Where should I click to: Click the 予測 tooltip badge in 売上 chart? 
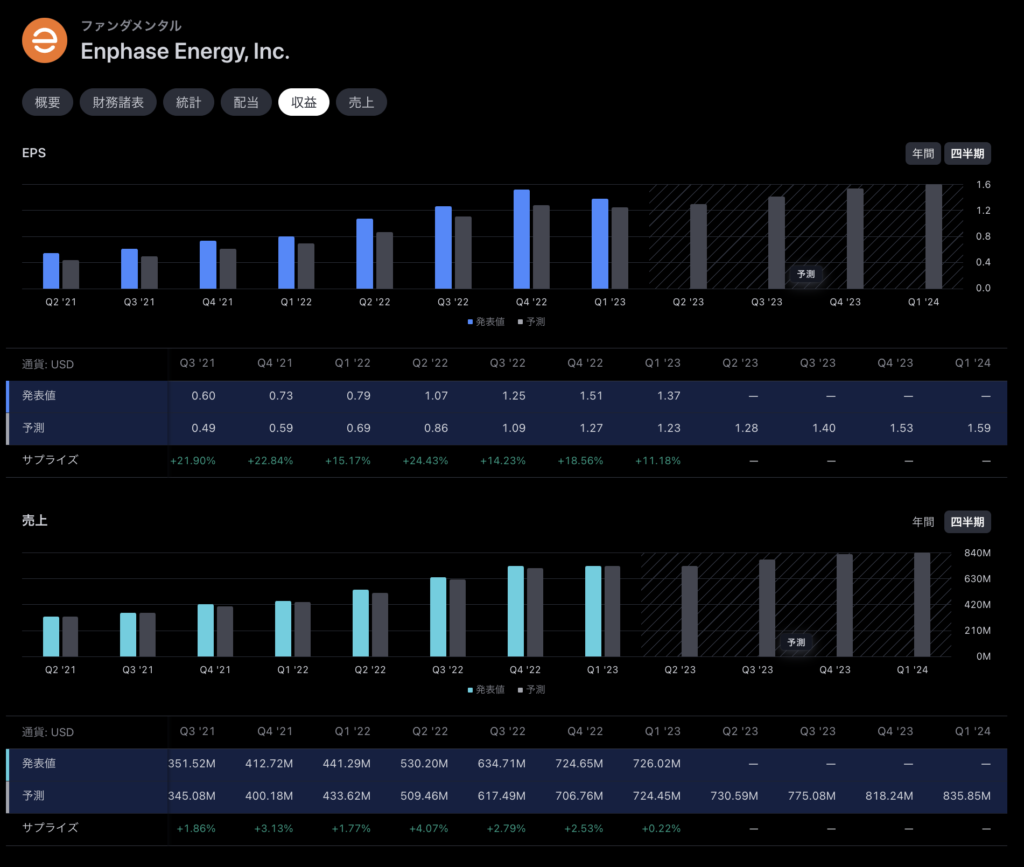(x=796, y=642)
